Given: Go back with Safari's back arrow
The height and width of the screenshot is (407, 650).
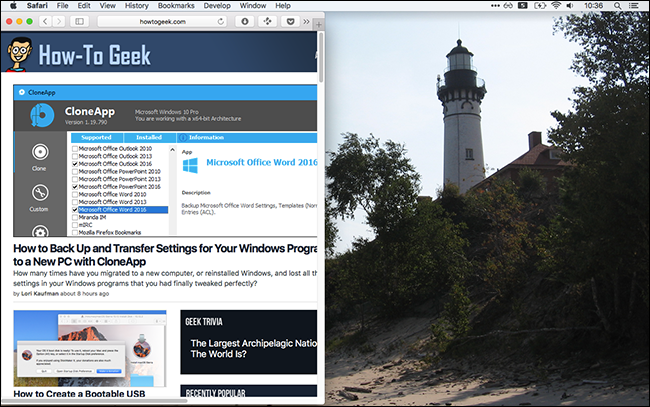Looking at the screenshot, I should pos(46,21).
